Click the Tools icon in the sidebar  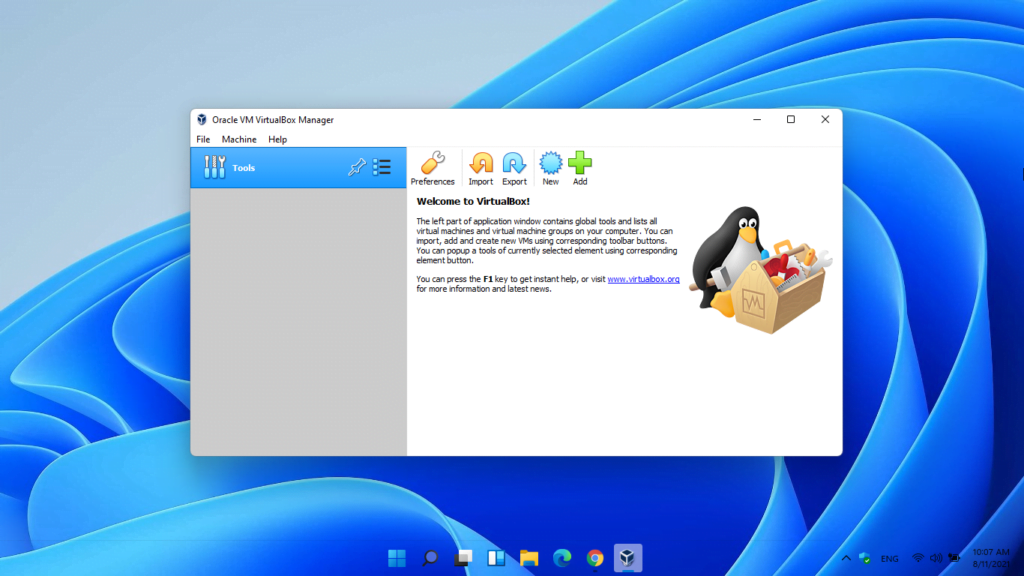[x=215, y=167]
